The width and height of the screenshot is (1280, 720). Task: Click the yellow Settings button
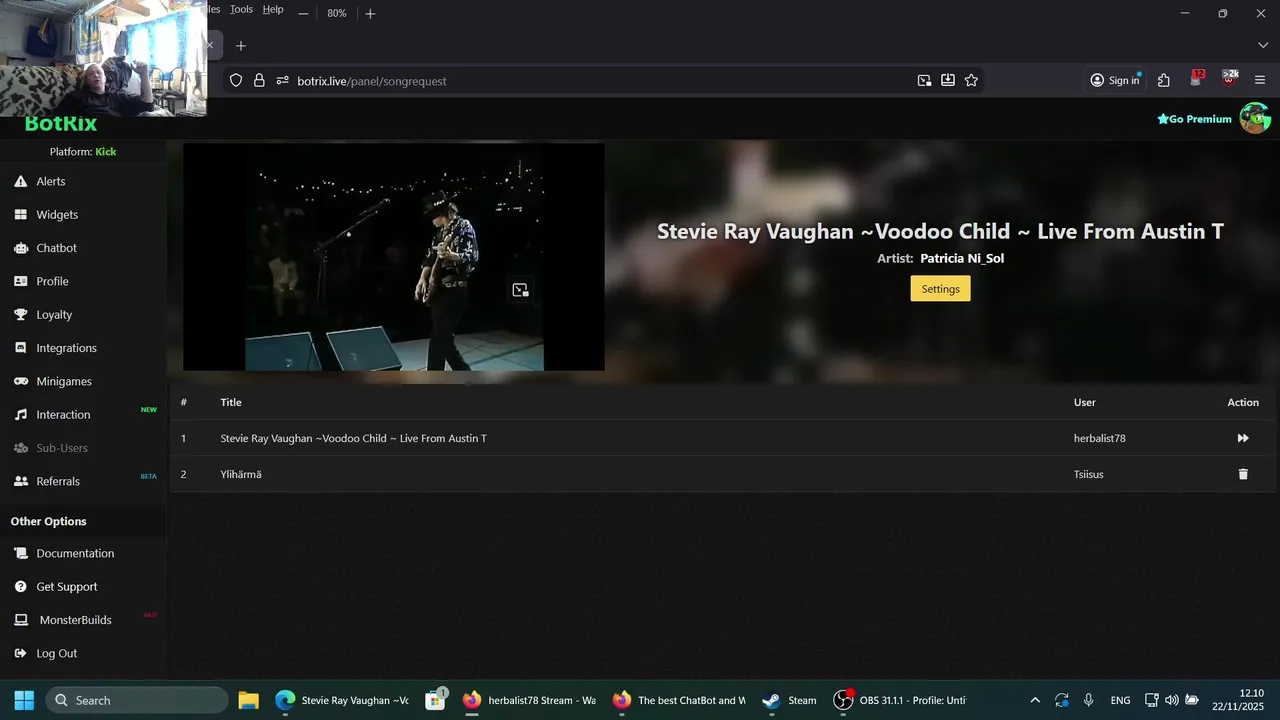pyautogui.click(x=940, y=289)
